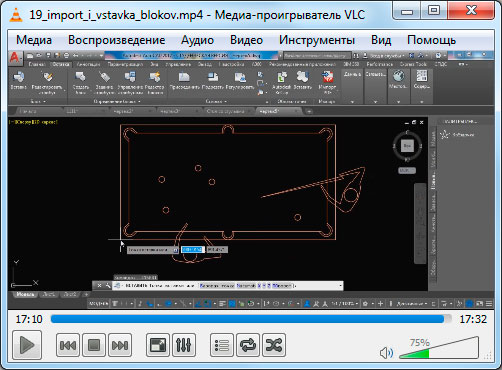Image resolution: width=502 pixels, height=370 pixels.
Task: Switch to the Начало start tab
Action: point(28,111)
